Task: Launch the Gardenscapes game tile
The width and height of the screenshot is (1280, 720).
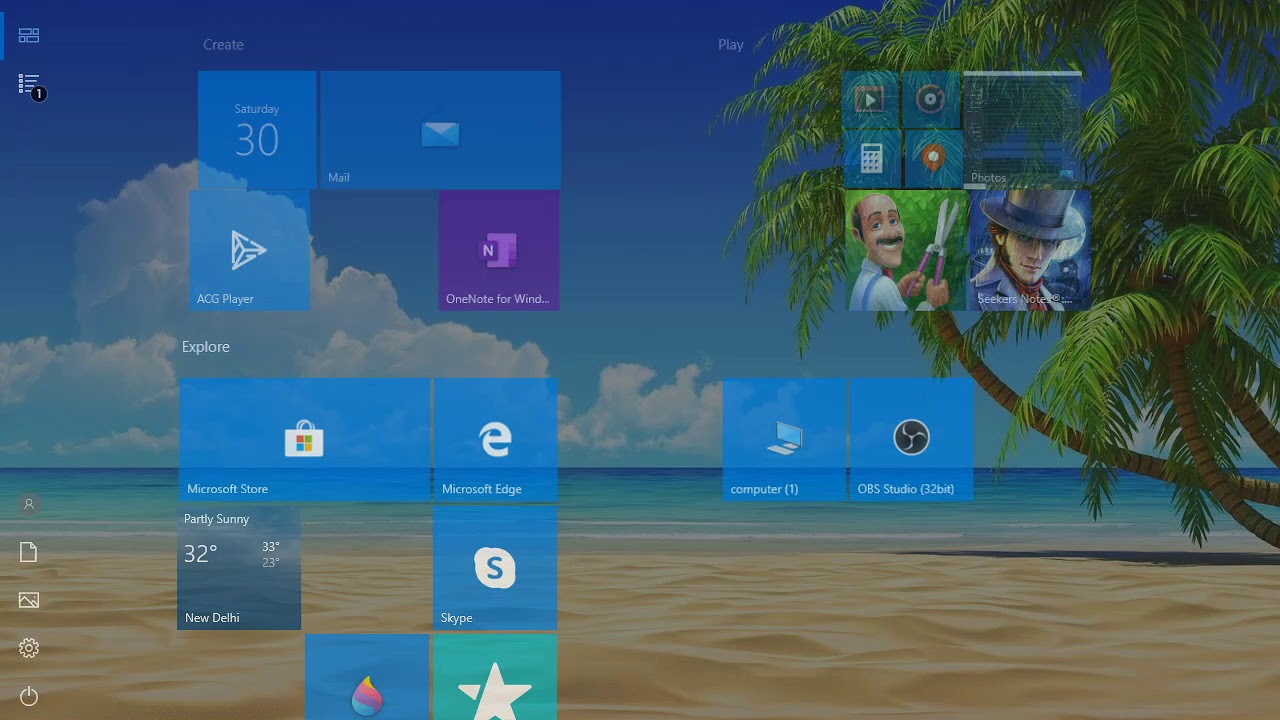Action: [x=906, y=250]
